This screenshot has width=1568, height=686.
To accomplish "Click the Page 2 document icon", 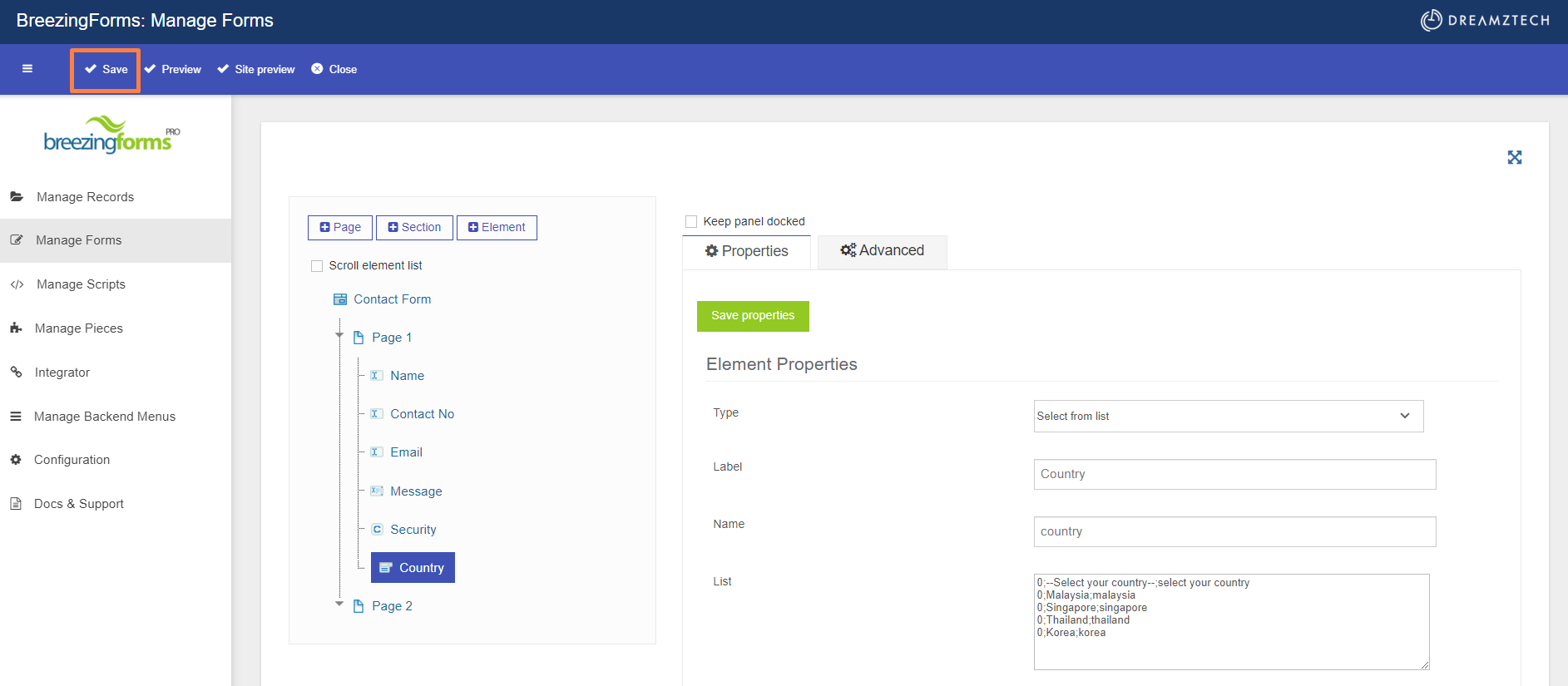I will click(x=359, y=606).
